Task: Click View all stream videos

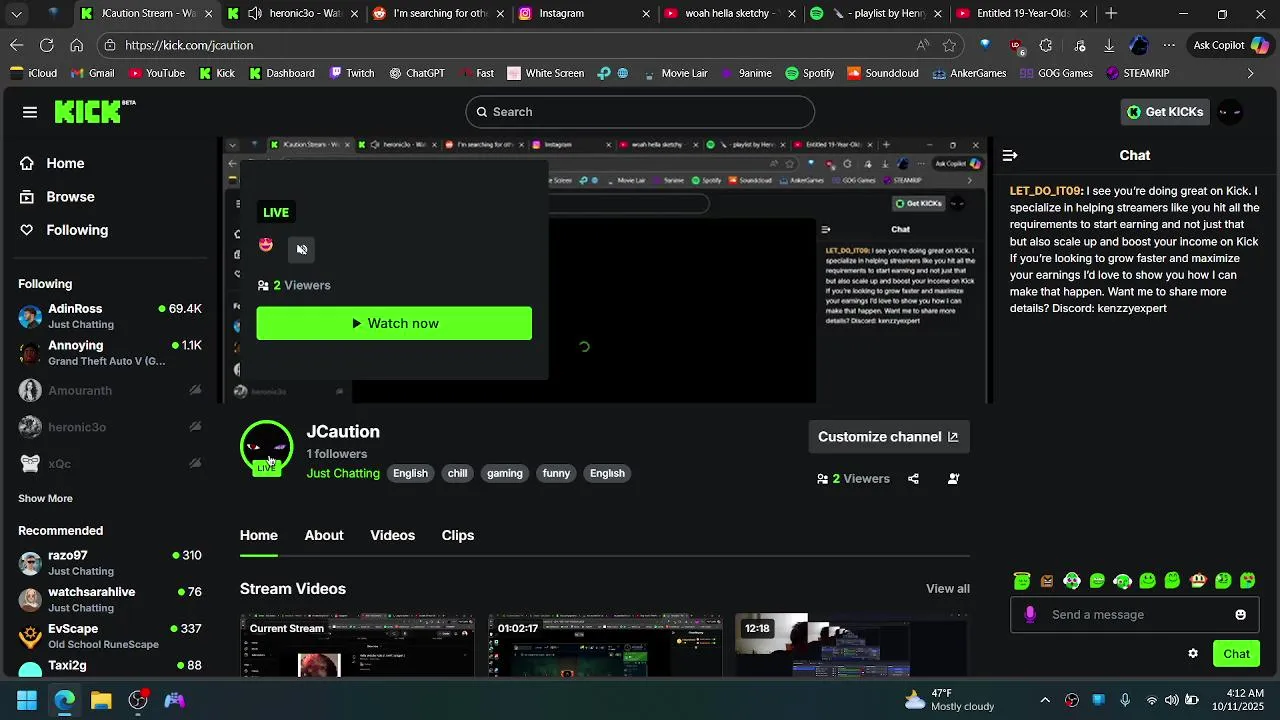Action: (x=948, y=589)
